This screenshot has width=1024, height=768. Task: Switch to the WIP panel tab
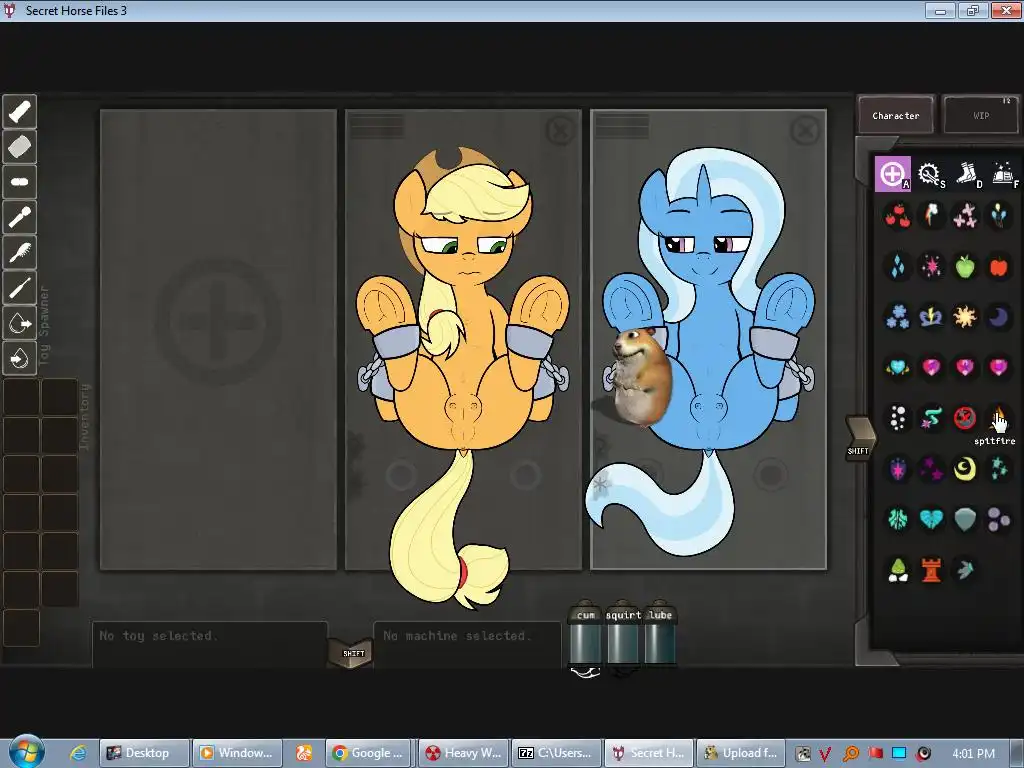981,116
